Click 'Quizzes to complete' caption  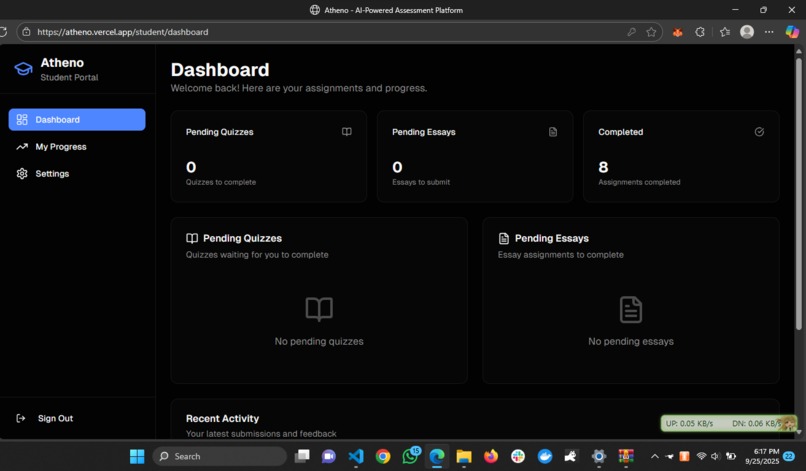tap(221, 182)
